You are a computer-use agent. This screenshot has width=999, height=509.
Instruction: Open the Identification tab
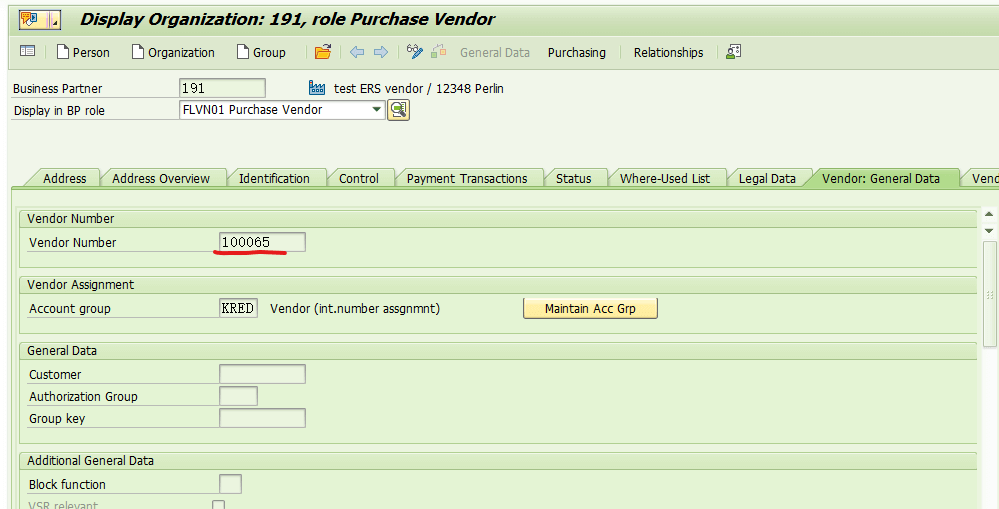(274, 179)
